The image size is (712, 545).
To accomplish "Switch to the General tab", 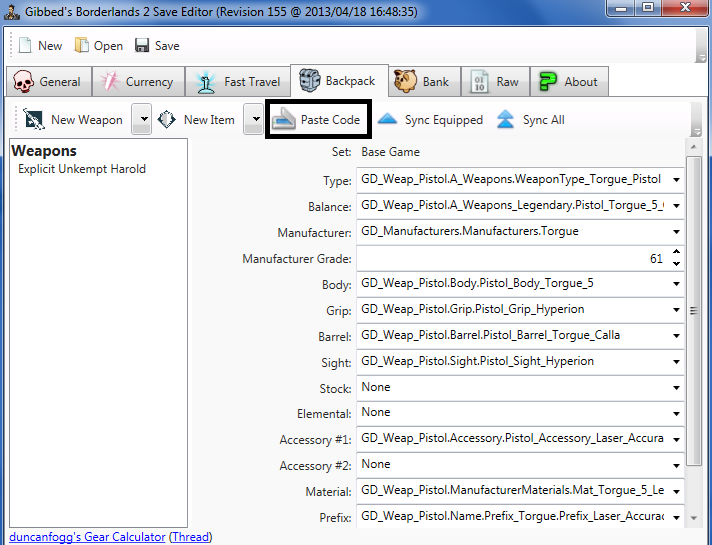I will [49, 82].
